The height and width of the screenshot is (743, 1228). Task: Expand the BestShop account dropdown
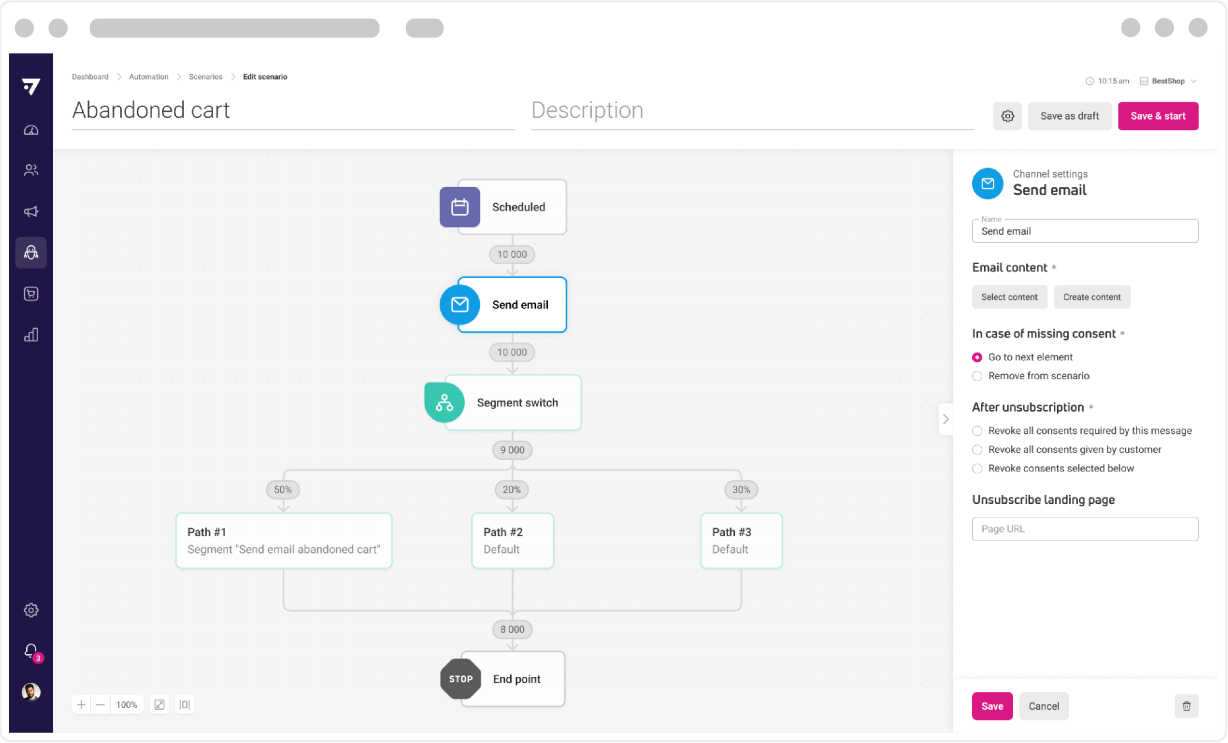point(1174,81)
